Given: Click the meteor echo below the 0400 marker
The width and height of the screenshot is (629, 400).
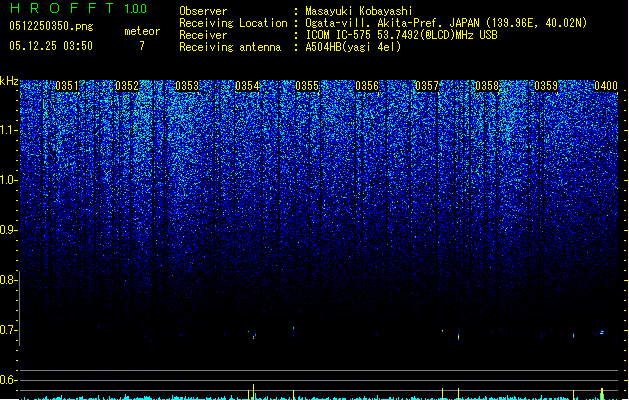Looking at the screenshot, I should (602, 332).
